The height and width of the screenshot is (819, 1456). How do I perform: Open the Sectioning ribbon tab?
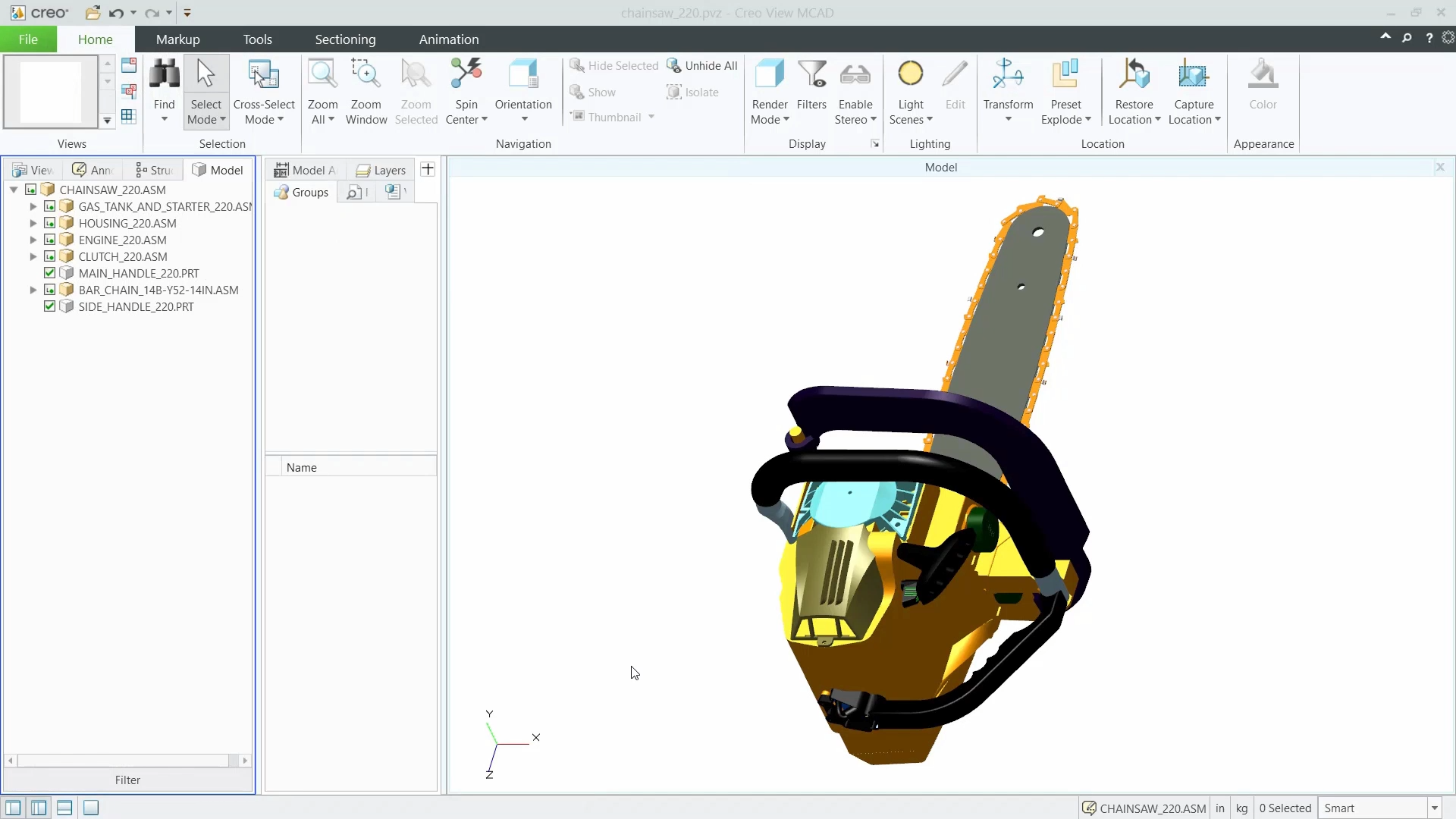(x=345, y=39)
